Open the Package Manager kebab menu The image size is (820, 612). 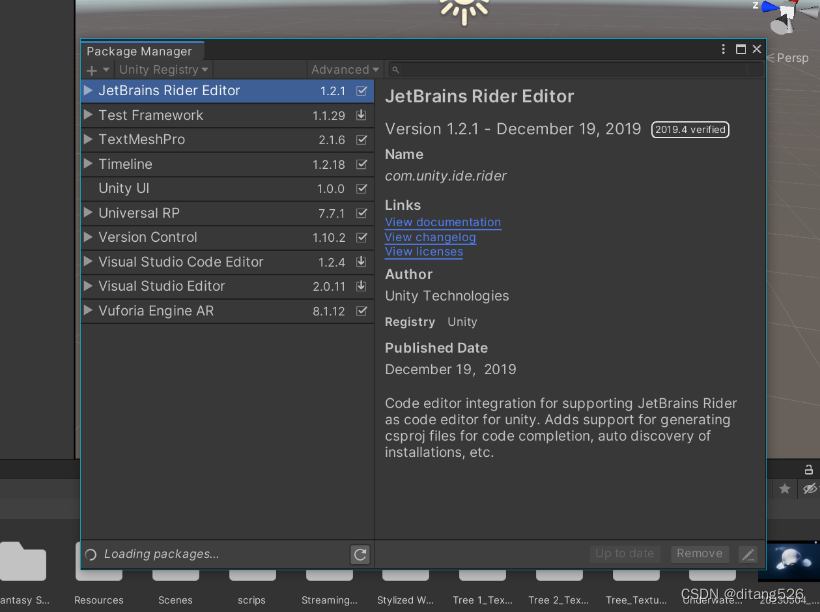tap(723, 49)
